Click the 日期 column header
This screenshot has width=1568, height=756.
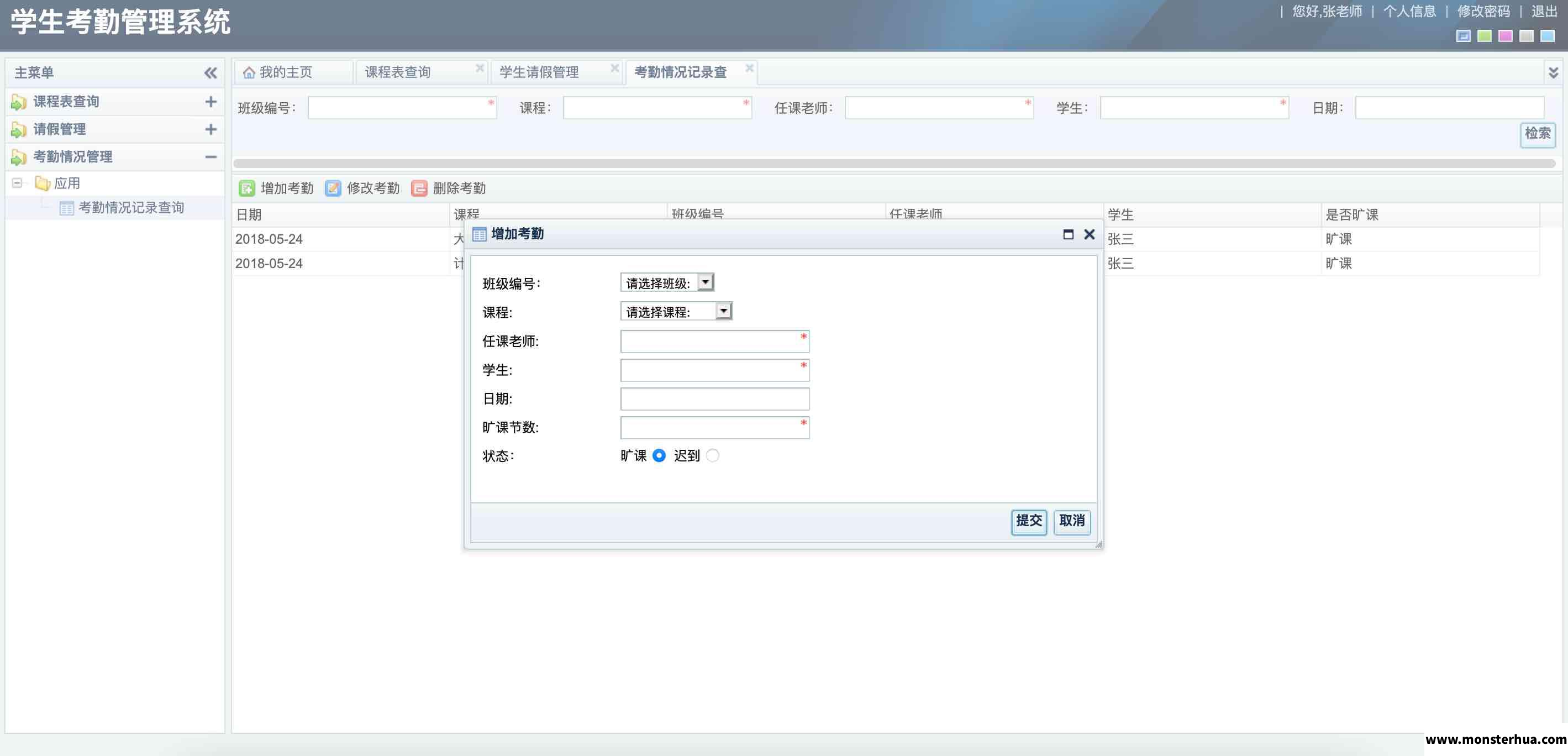coord(340,215)
